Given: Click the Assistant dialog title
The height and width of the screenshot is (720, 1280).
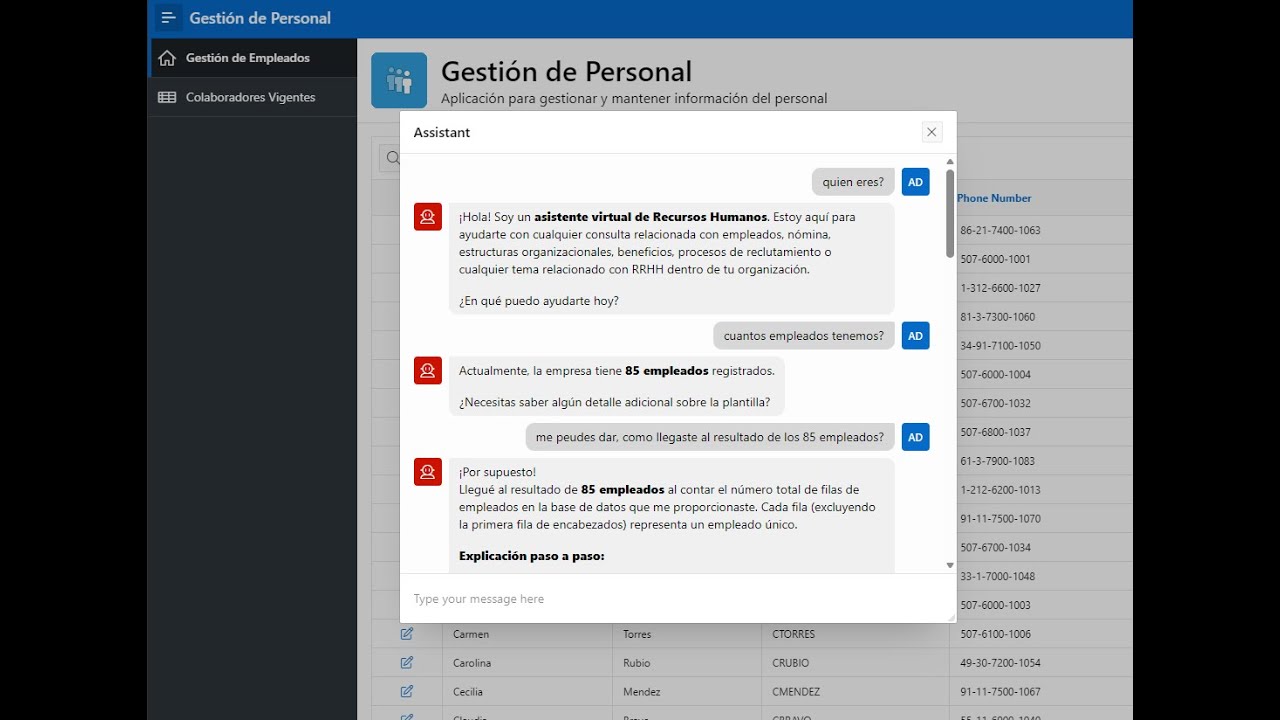Looking at the screenshot, I should click(x=442, y=132).
